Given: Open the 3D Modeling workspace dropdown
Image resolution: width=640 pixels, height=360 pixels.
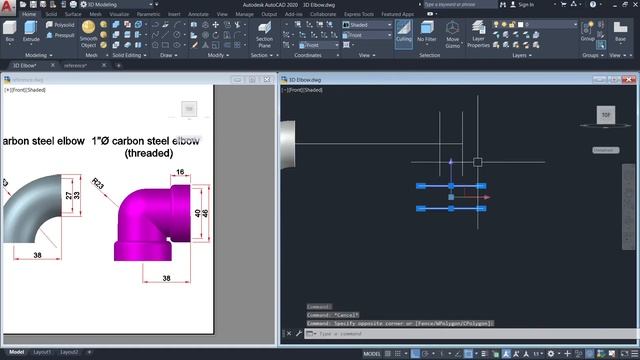Looking at the screenshot, I should pyautogui.click(x=117, y=4).
